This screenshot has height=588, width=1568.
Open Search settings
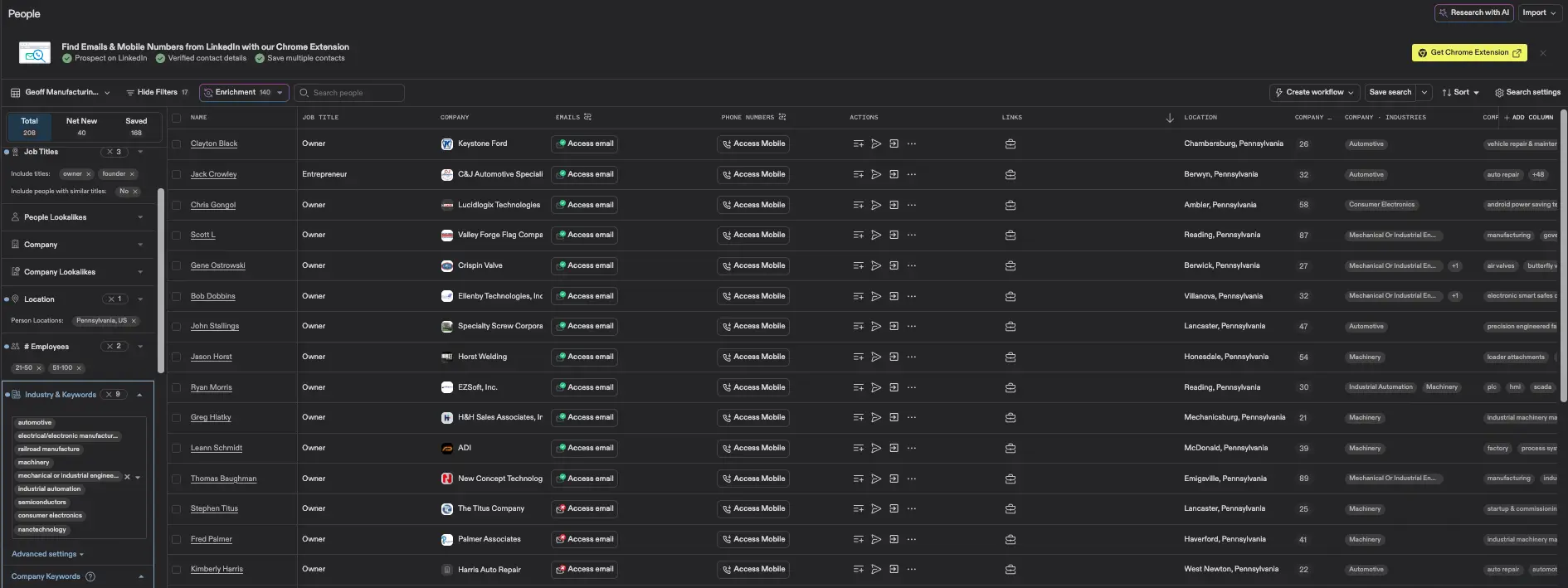pos(1527,93)
